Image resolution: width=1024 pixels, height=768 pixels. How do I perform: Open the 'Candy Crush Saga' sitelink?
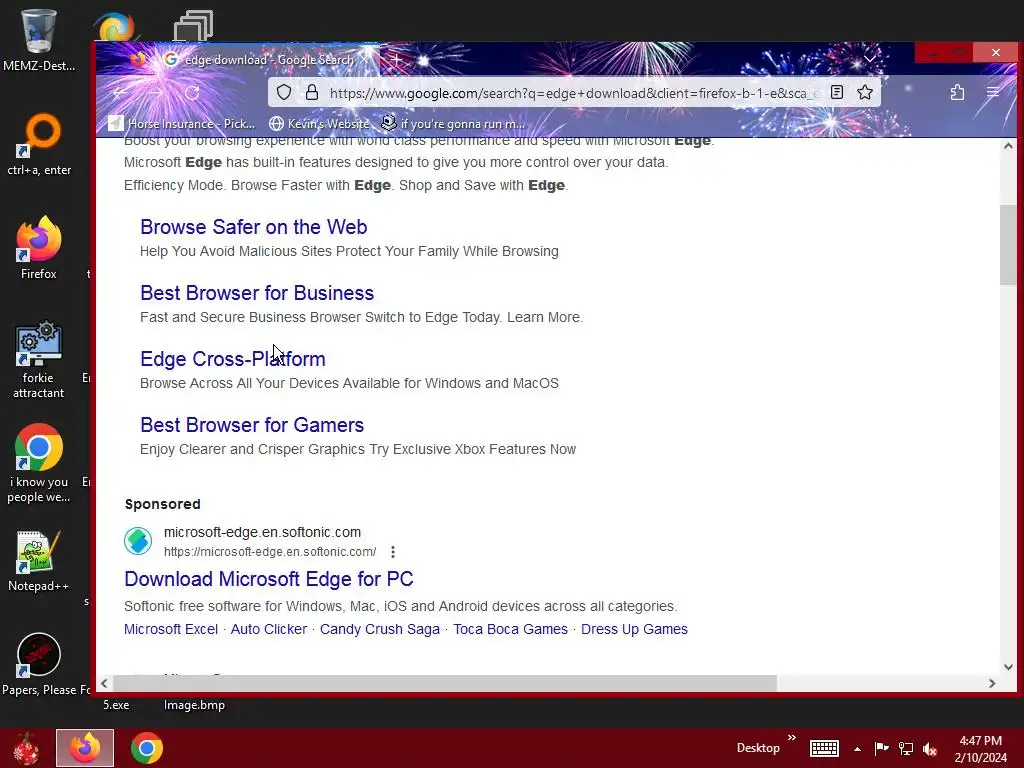pyautogui.click(x=379, y=629)
